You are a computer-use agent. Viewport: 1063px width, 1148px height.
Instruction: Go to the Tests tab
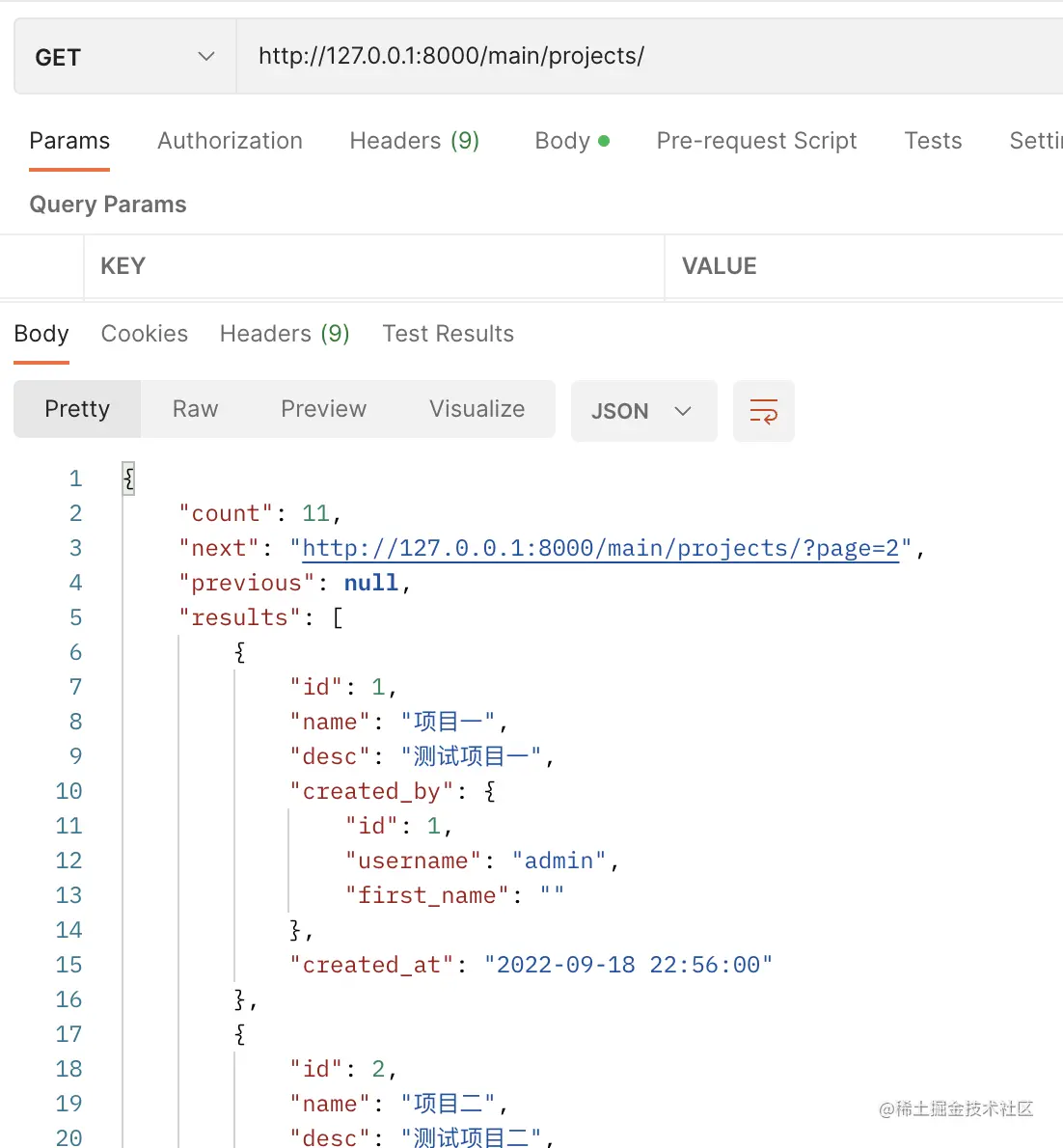click(x=933, y=141)
